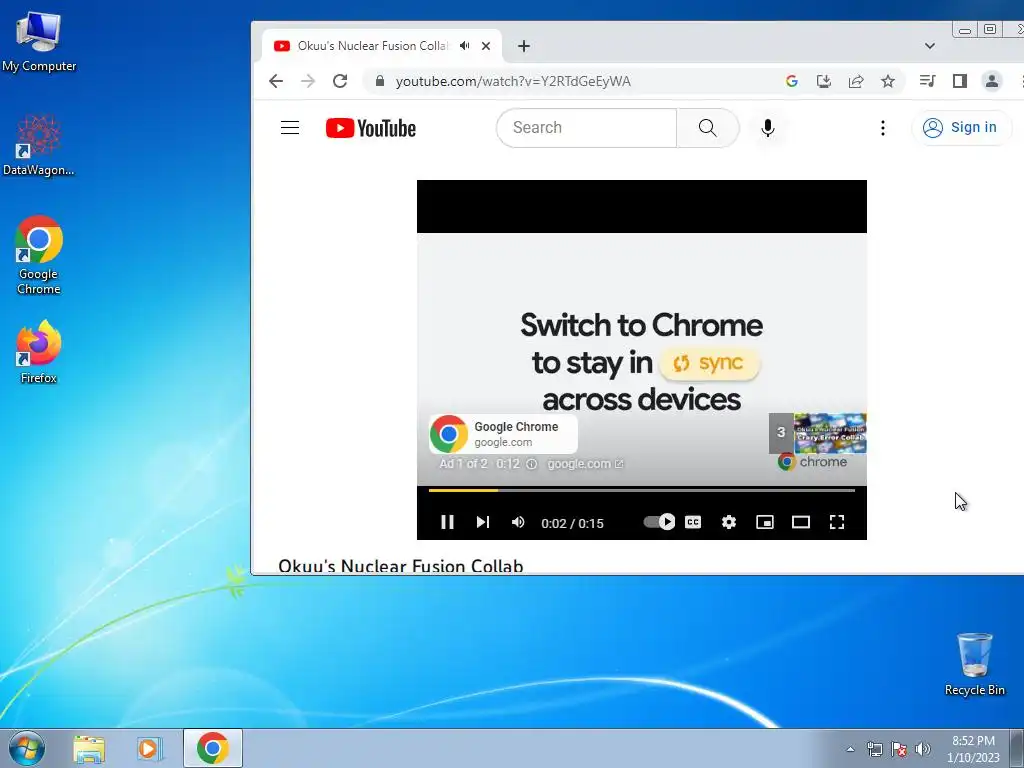This screenshot has width=1024, height=768.
Task: Enable miniplayer mode
Action: click(765, 522)
